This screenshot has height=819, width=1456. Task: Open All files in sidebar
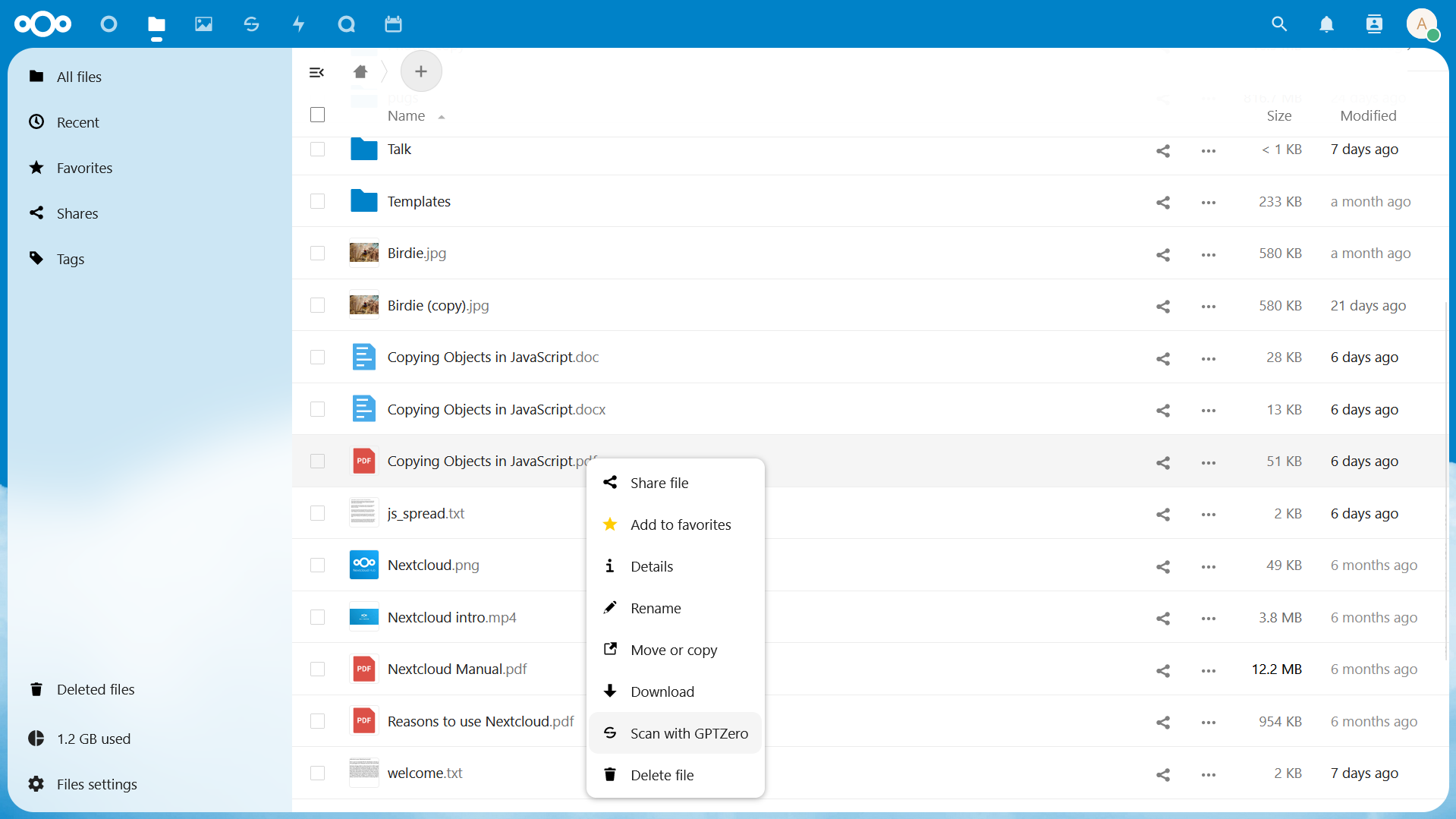click(x=149, y=77)
